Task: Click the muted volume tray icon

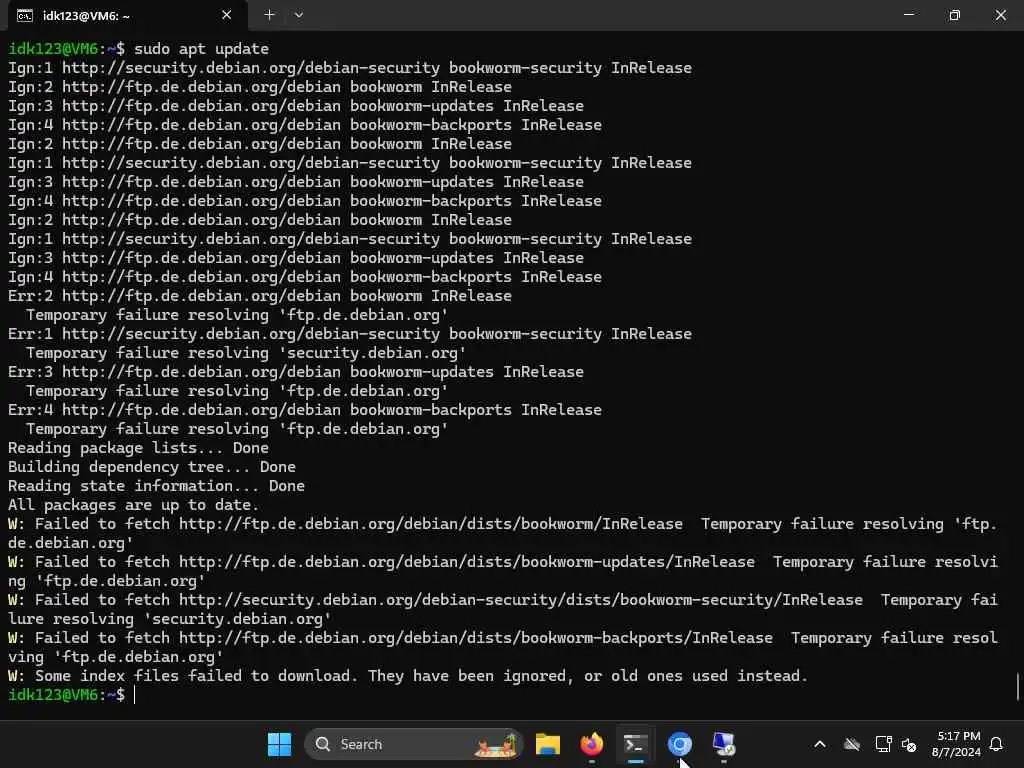Action: pos(908,744)
